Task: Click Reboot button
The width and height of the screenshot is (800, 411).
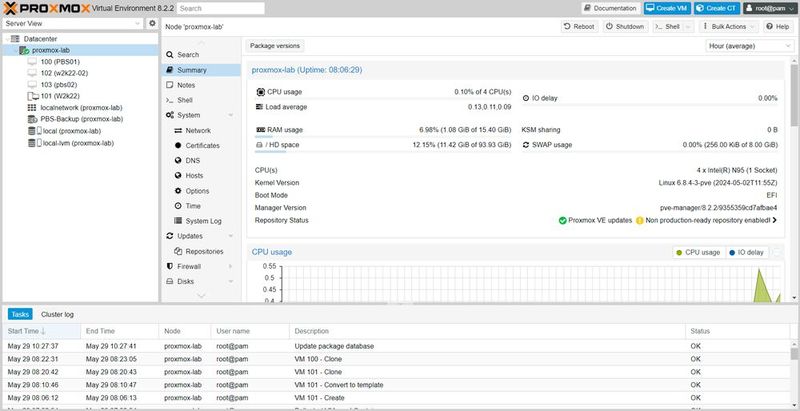Action: point(580,27)
